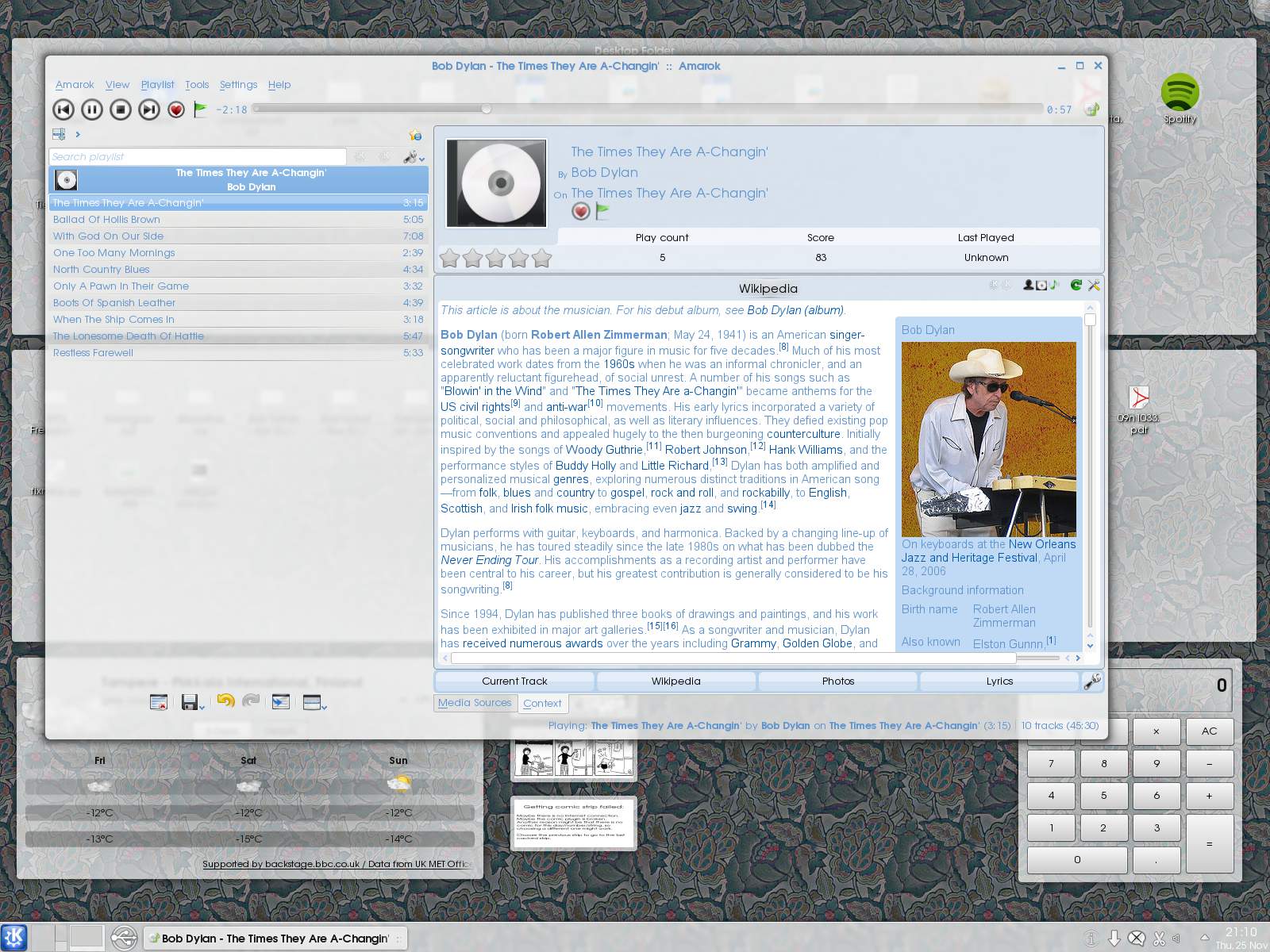Show active track in playlist
Image resolution: width=1270 pixels, height=952 pixels.
(281, 701)
